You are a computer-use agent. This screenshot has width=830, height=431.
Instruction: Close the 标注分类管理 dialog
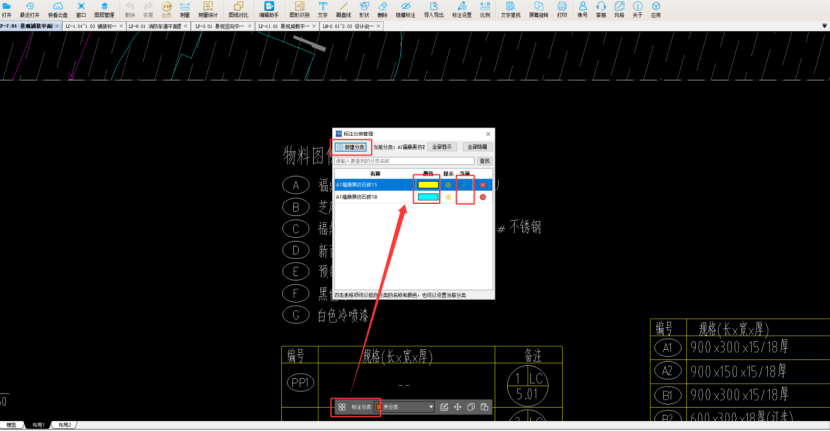(488, 134)
